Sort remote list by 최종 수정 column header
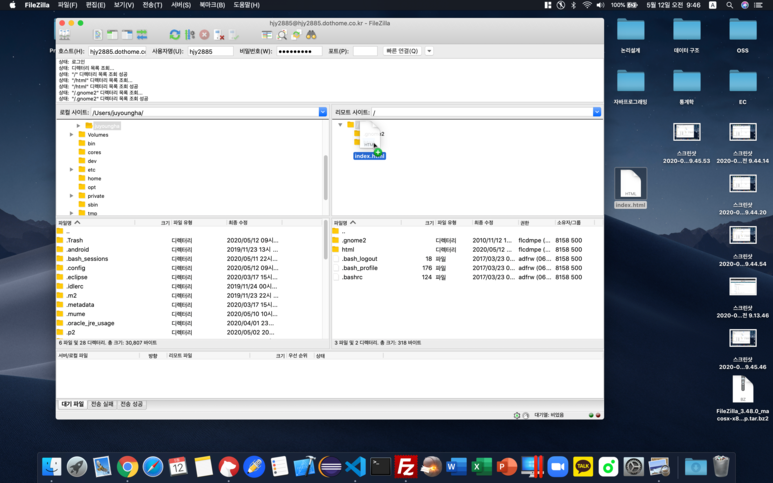Image resolution: width=773 pixels, height=483 pixels. [494, 223]
